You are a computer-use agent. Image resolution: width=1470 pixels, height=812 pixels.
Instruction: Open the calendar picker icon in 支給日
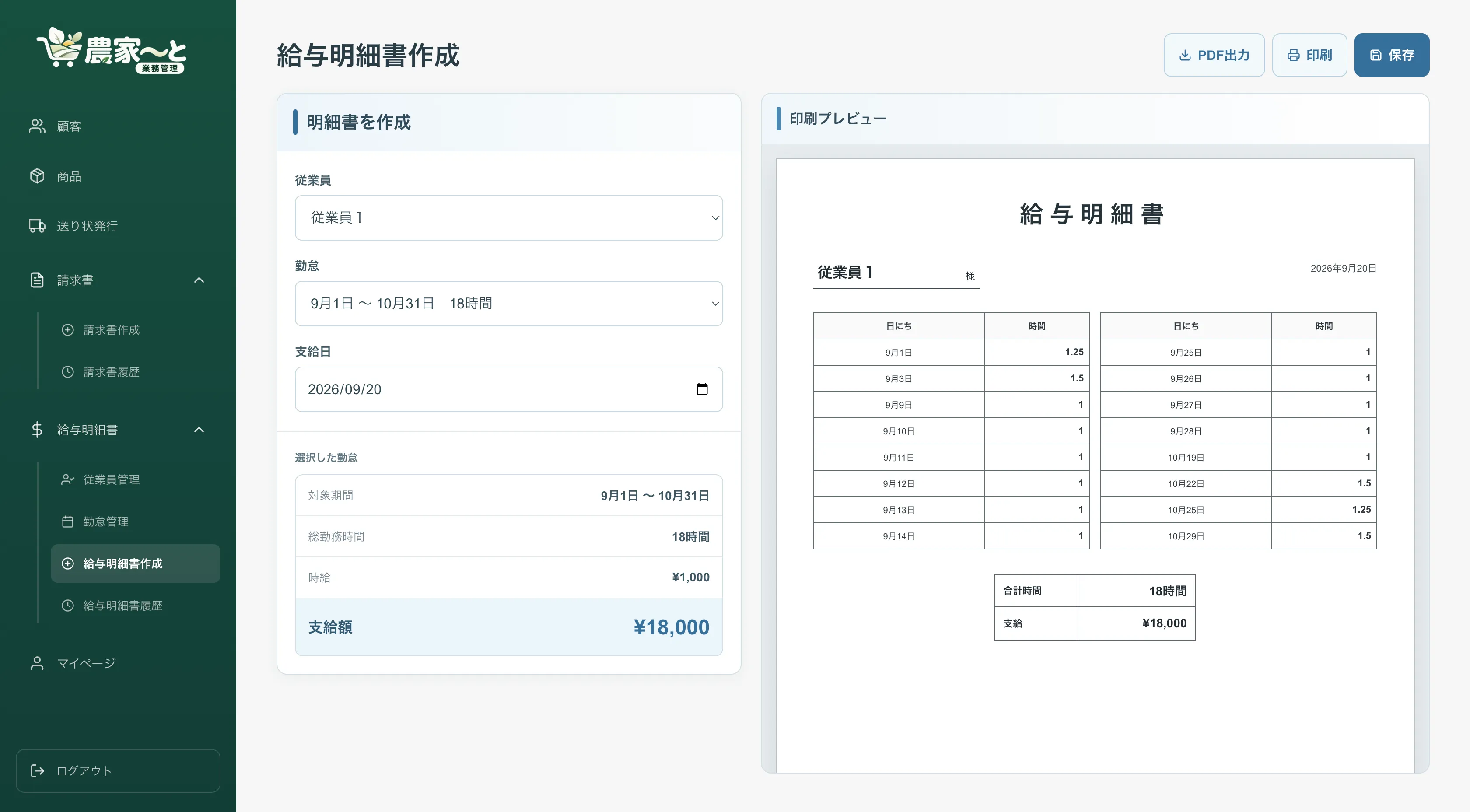click(x=702, y=389)
